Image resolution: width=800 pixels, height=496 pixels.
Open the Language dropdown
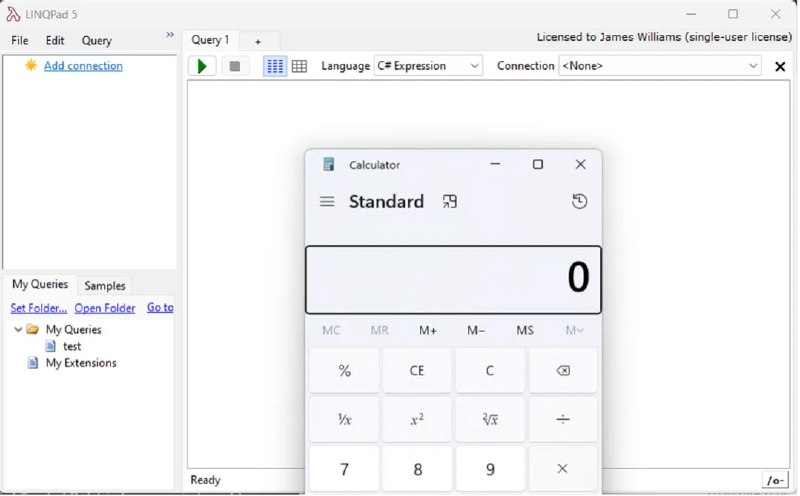click(428, 66)
